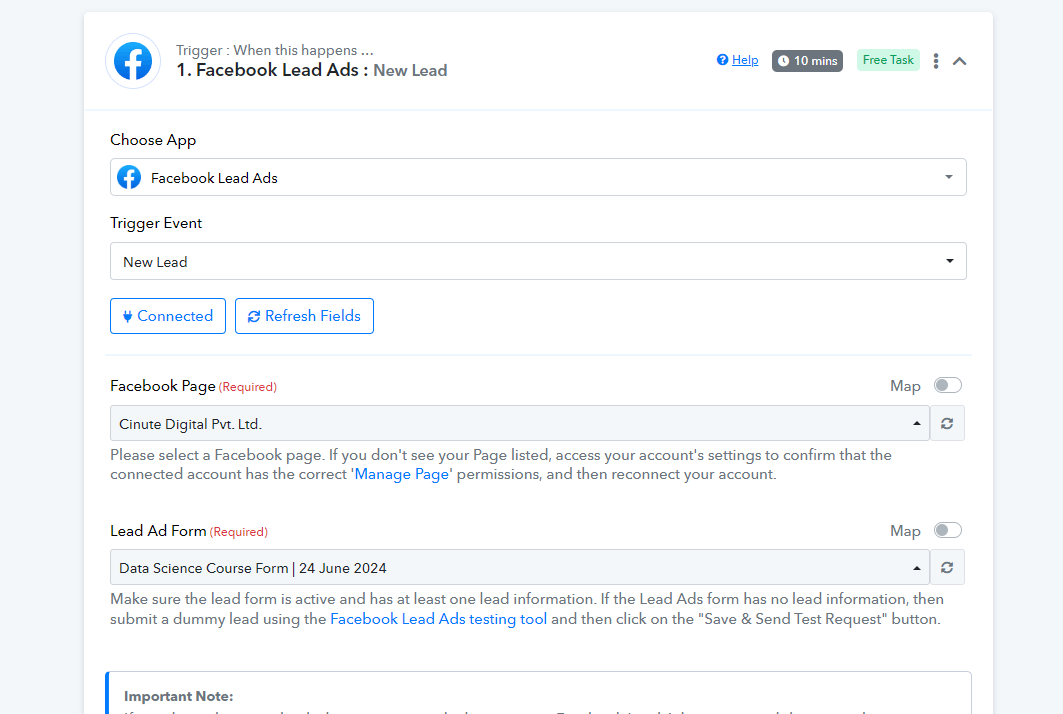Click the 'Trigger : When this happens ...' text
1063x714 pixels.
coord(275,50)
